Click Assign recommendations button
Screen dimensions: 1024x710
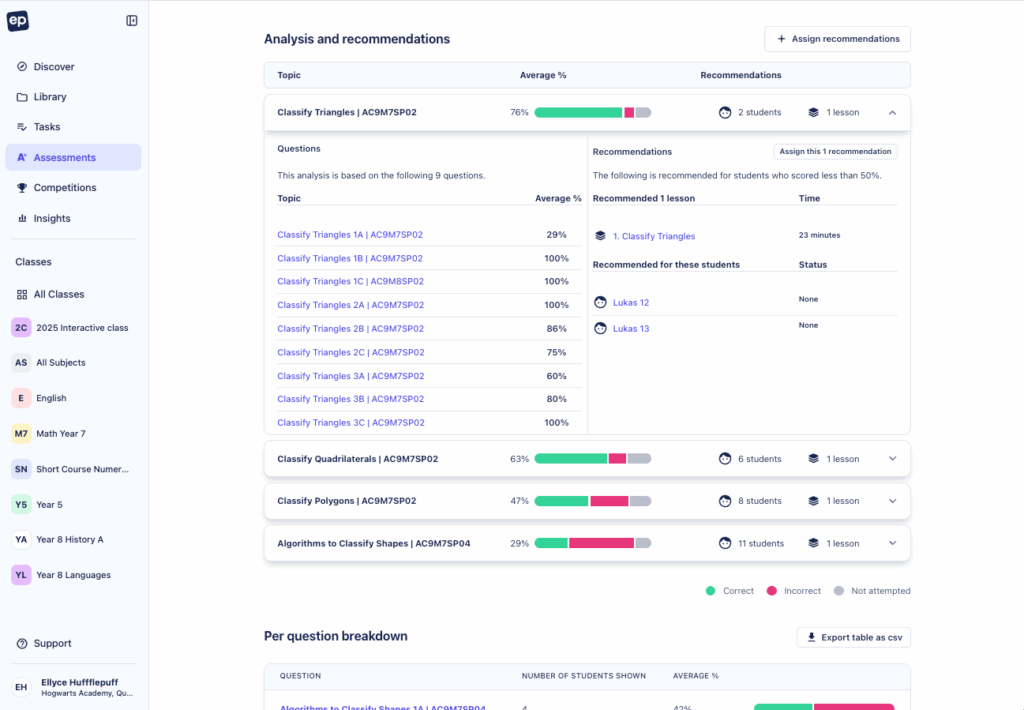click(837, 39)
